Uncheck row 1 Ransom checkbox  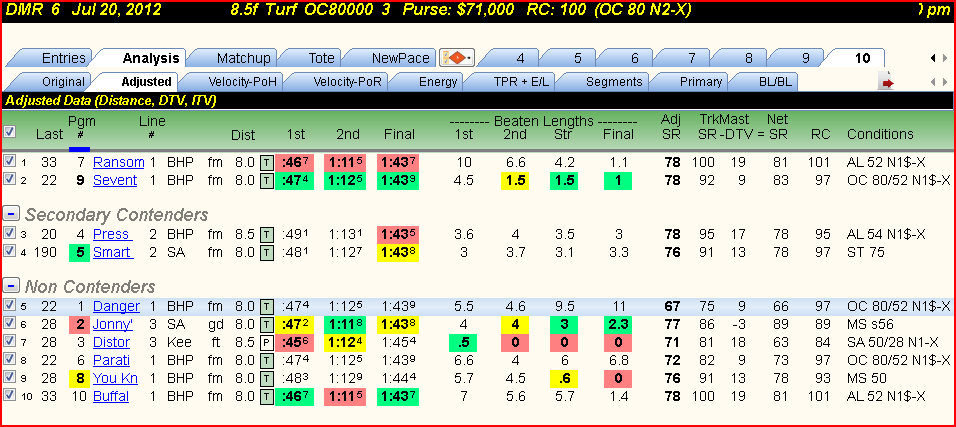click(x=9, y=162)
